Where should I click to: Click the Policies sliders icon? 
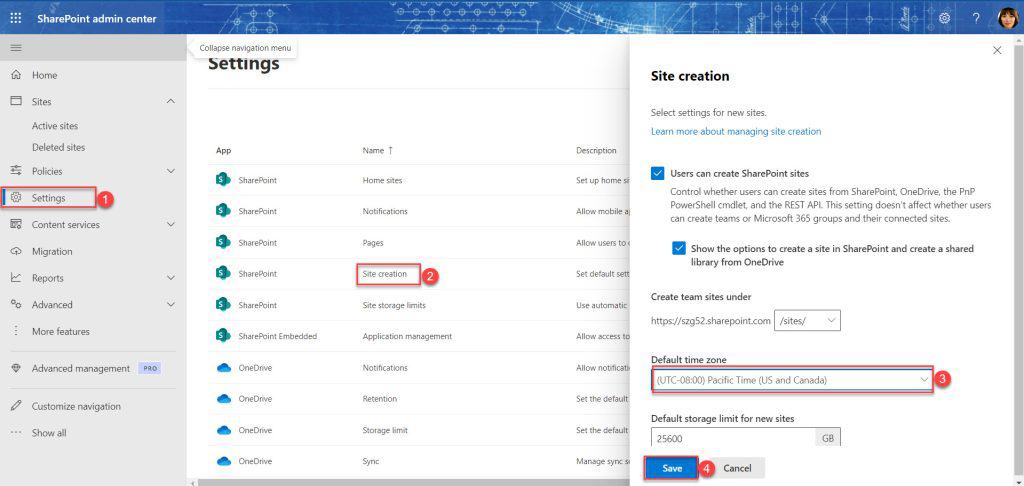(16, 171)
